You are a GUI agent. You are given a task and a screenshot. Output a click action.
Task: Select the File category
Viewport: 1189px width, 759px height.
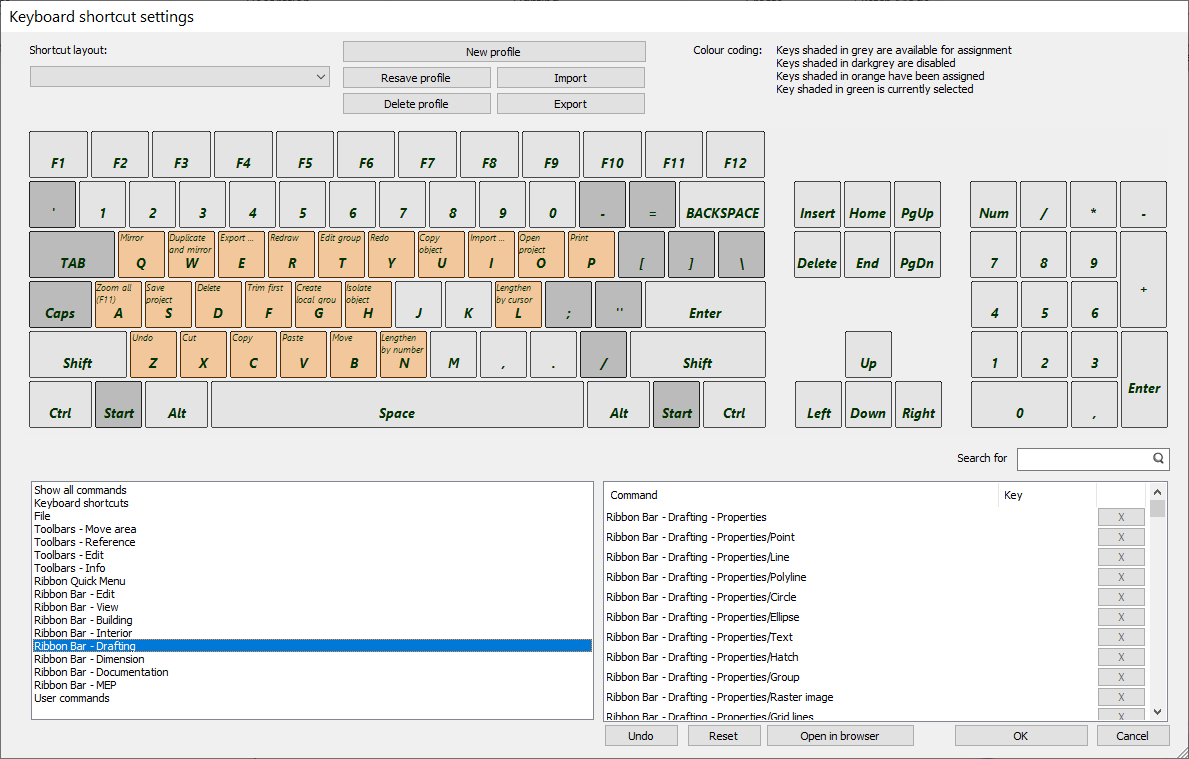pyautogui.click(x=312, y=516)
